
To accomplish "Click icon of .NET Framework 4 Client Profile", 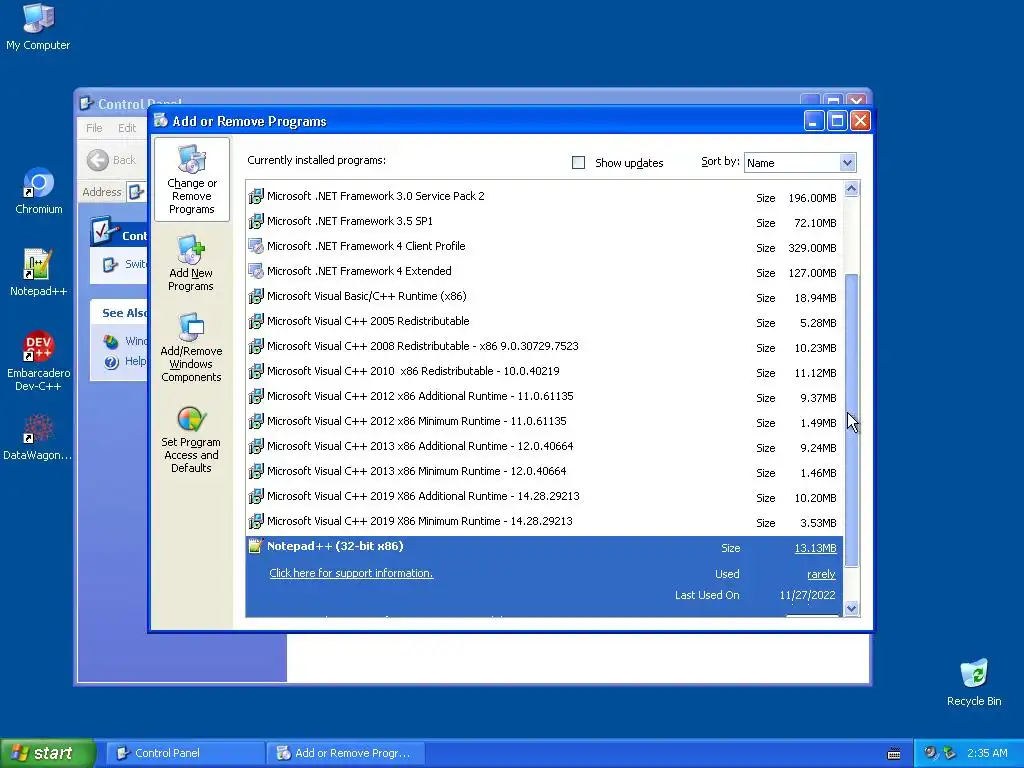I will pyautogui.click(x=256, y=246).
